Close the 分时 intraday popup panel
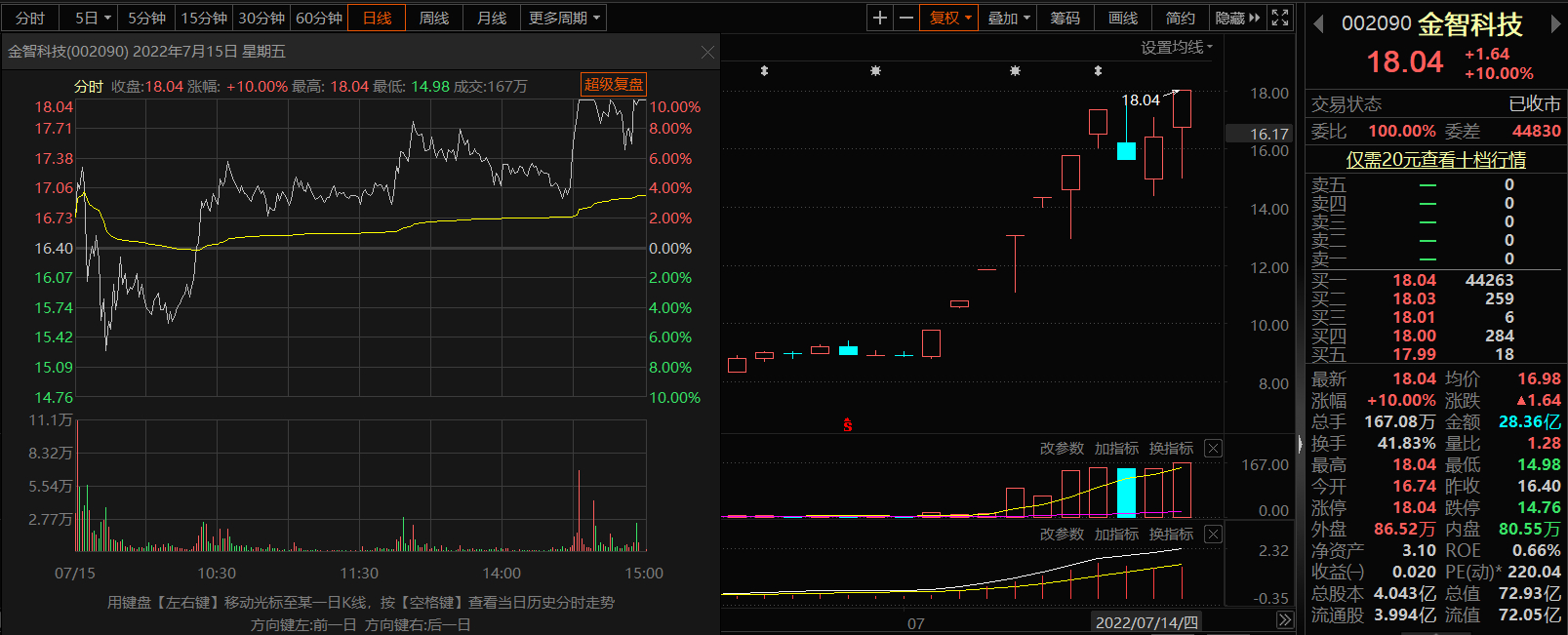The image size is (1568, 635). 708,52
